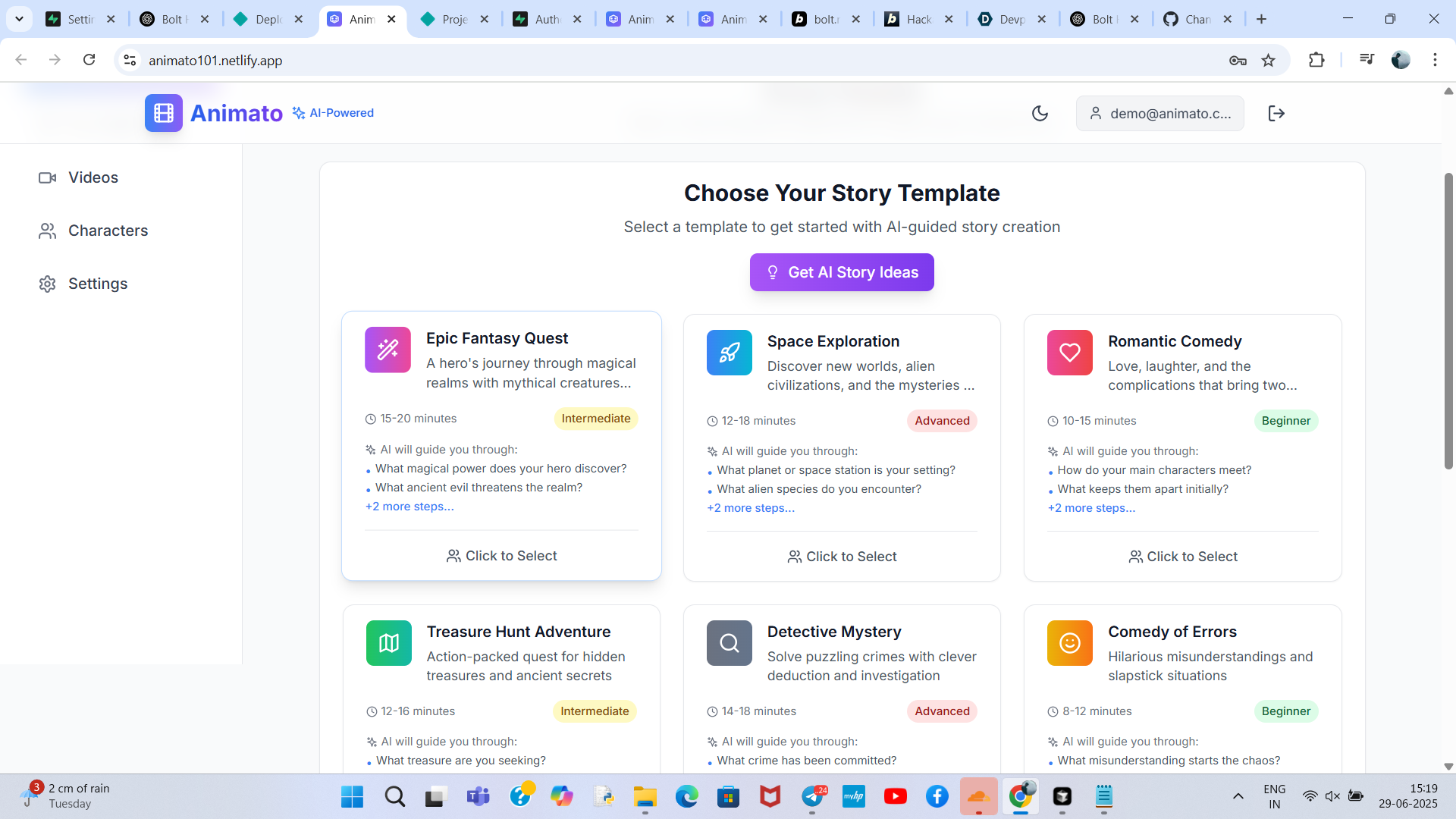Click Romantic Comedy heart icon
The width and height of the screenshot is (1456, 819).
(1069, 353)
